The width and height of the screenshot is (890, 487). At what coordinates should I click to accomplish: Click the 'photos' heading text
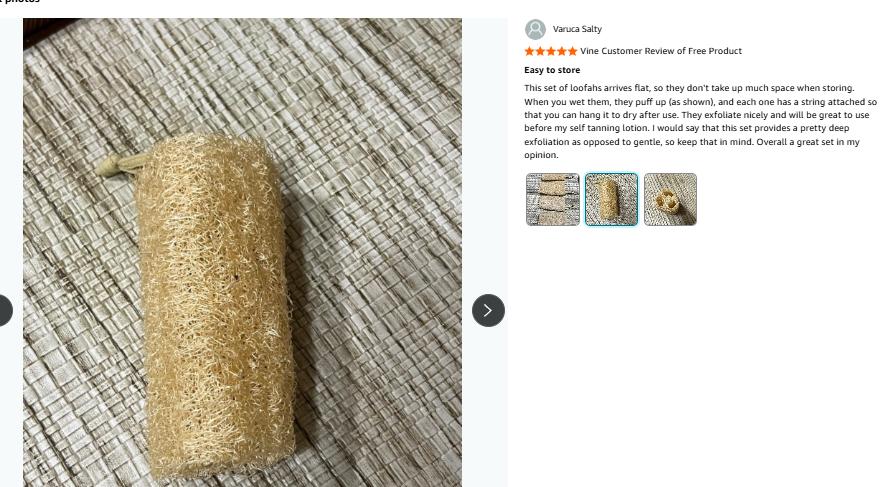(x=22, y=2)
